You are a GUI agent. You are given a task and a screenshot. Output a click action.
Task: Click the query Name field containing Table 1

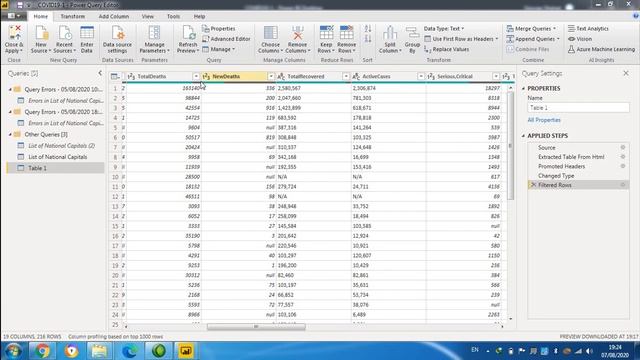tap(578, 108)
